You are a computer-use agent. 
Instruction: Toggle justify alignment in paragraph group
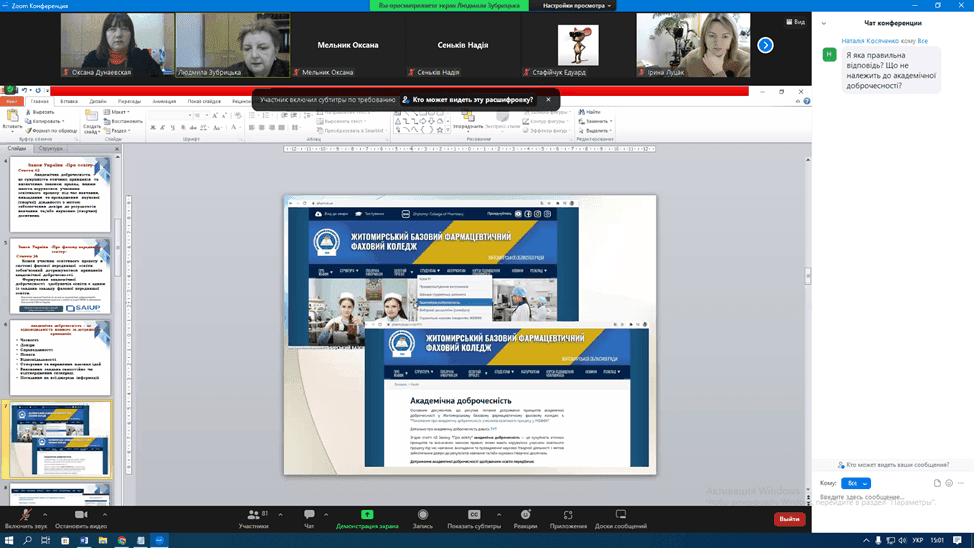point(281,127)
